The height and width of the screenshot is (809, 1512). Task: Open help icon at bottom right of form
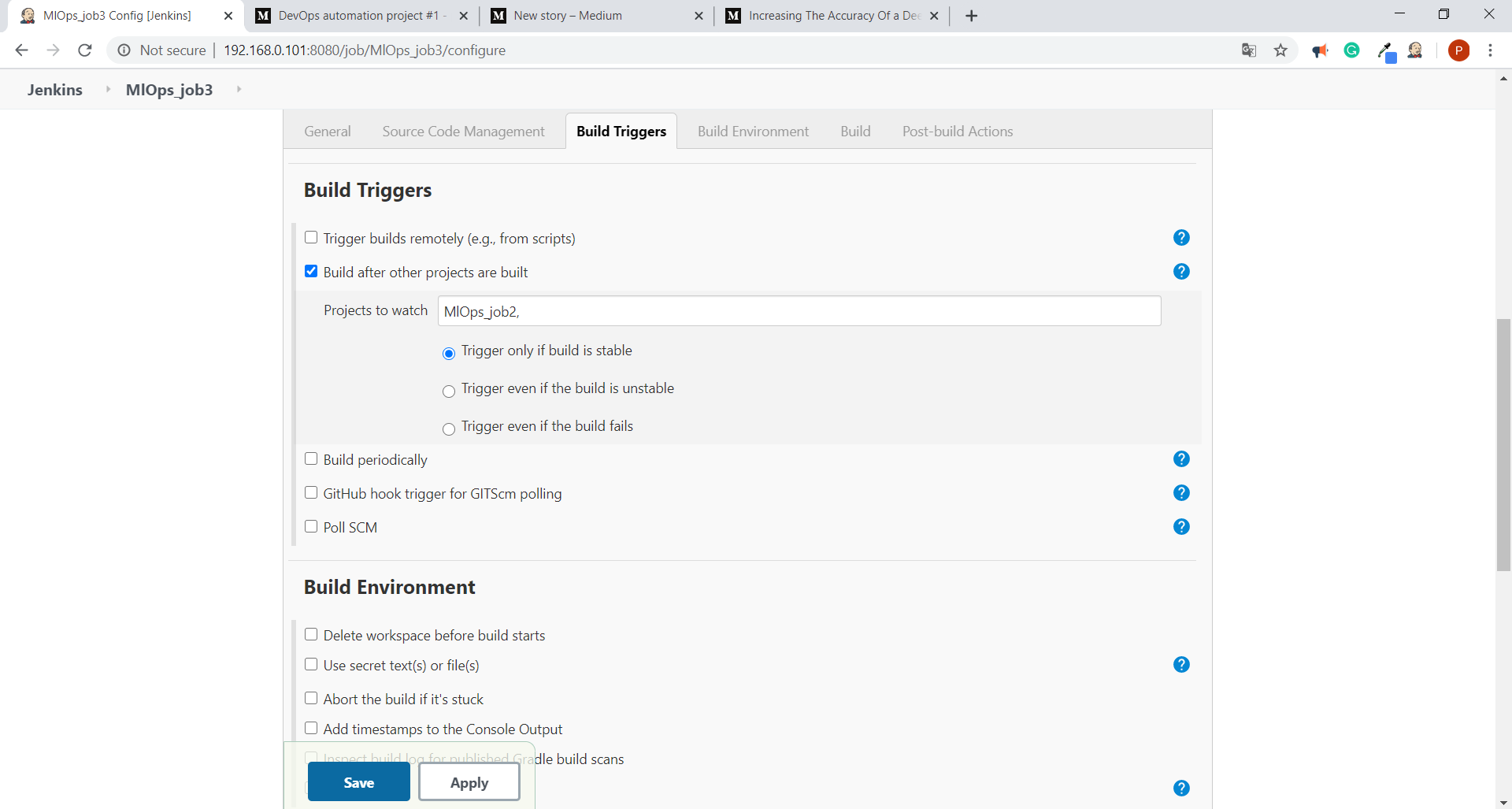(x=1181, y=789)
